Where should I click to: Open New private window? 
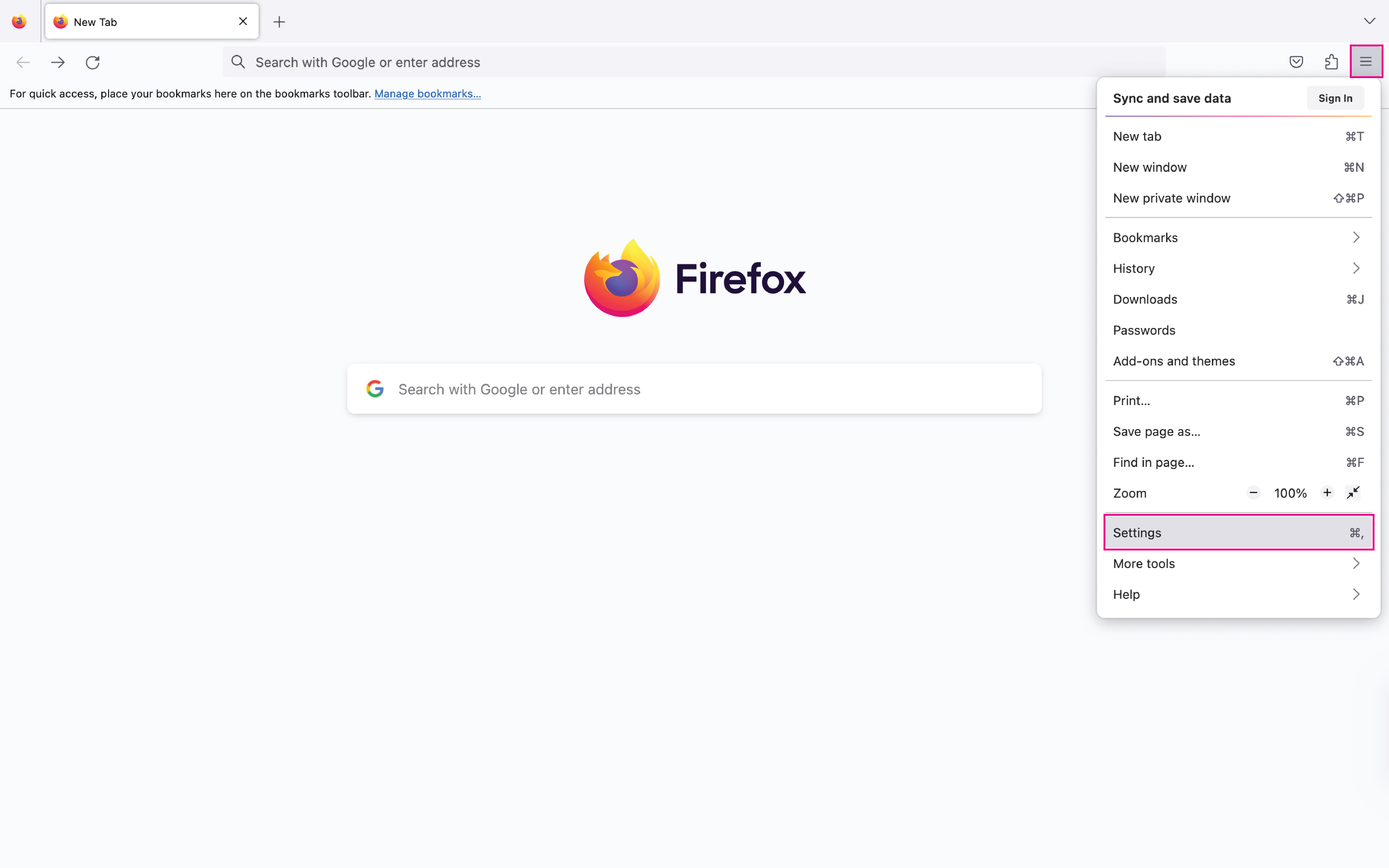click(1239, 198)
